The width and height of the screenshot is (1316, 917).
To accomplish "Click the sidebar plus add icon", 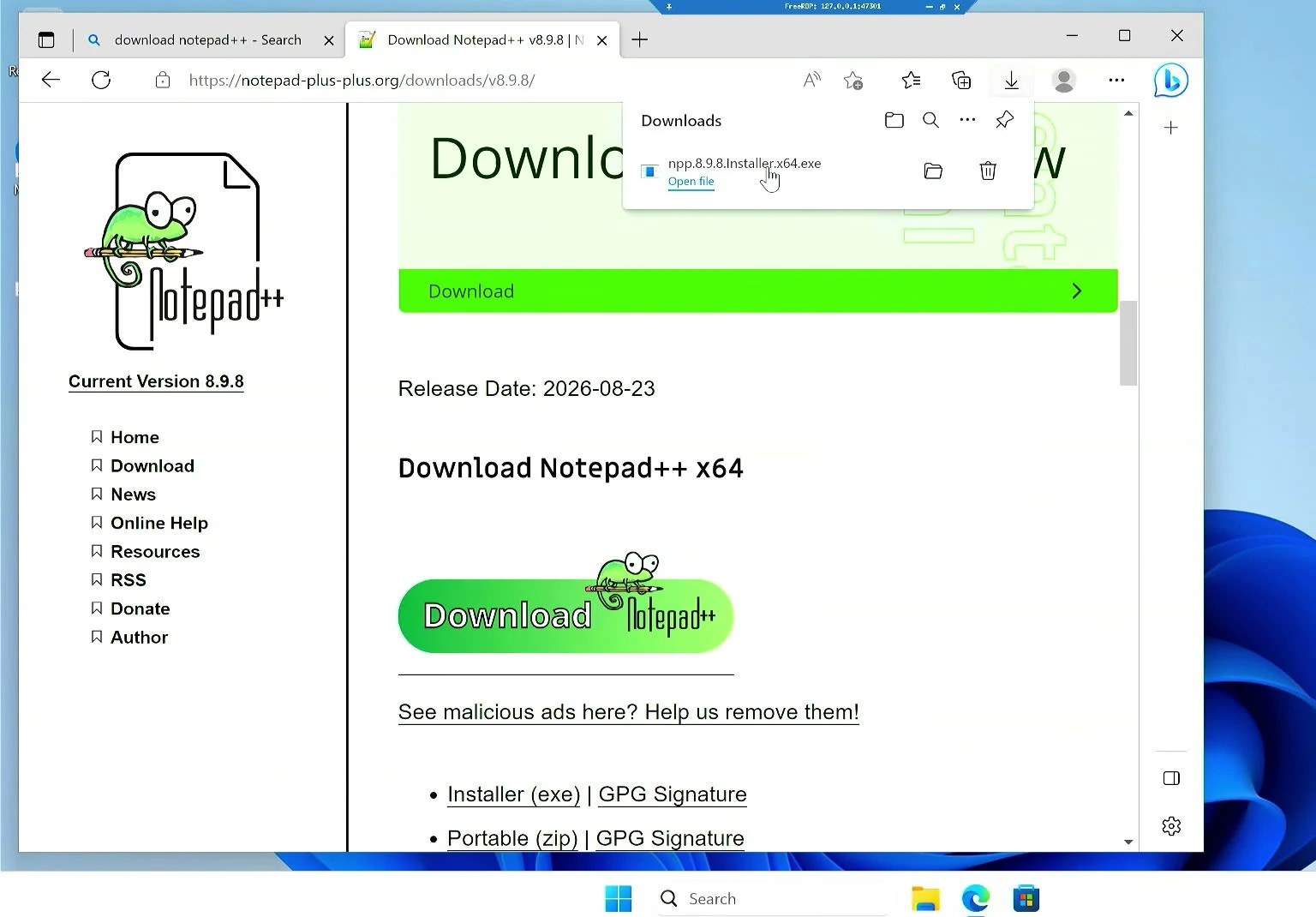I will [1171, 128].
